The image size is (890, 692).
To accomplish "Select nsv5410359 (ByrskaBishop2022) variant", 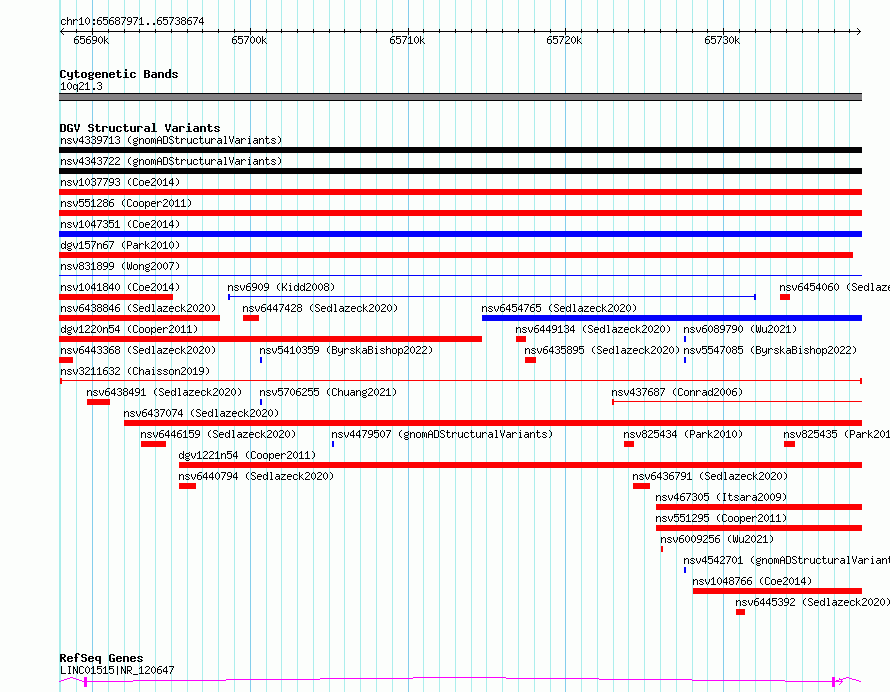I will 346,350.
